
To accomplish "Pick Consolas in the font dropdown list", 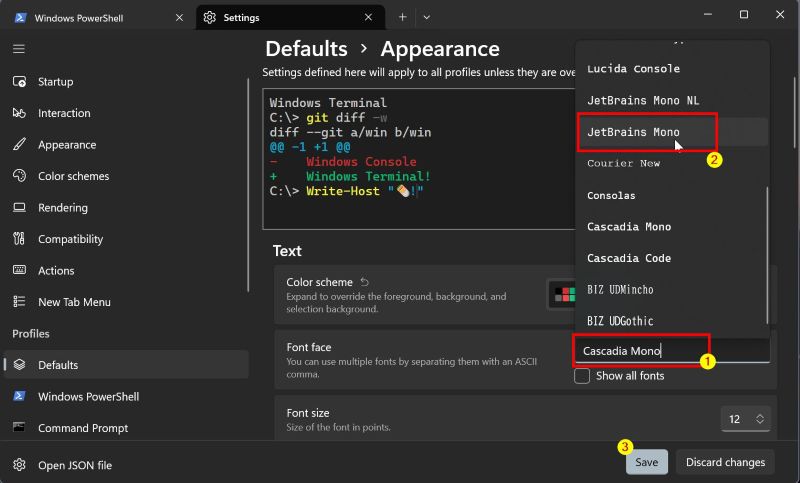I will click(611, 195).
